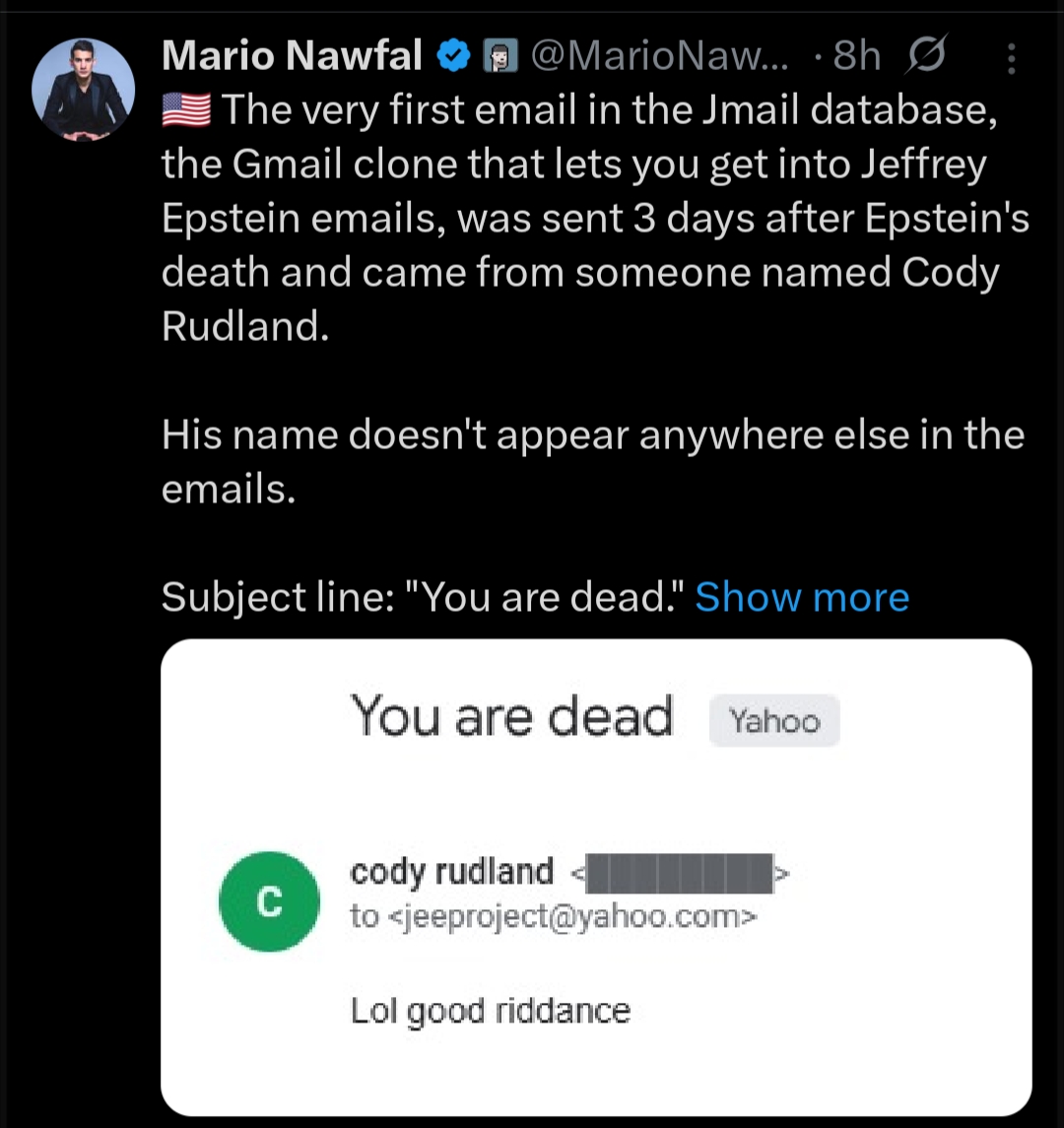Open the 8h timestamp link

pos(856,58)
